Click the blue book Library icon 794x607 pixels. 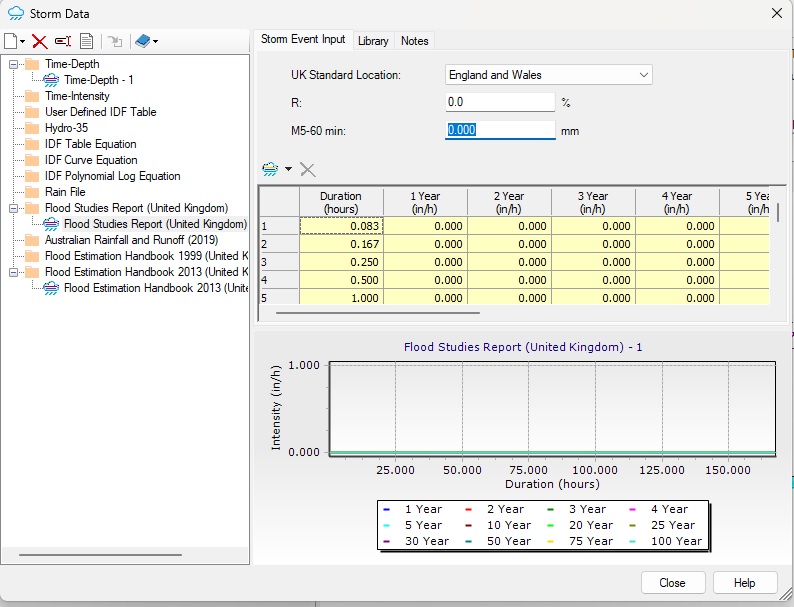142,41
